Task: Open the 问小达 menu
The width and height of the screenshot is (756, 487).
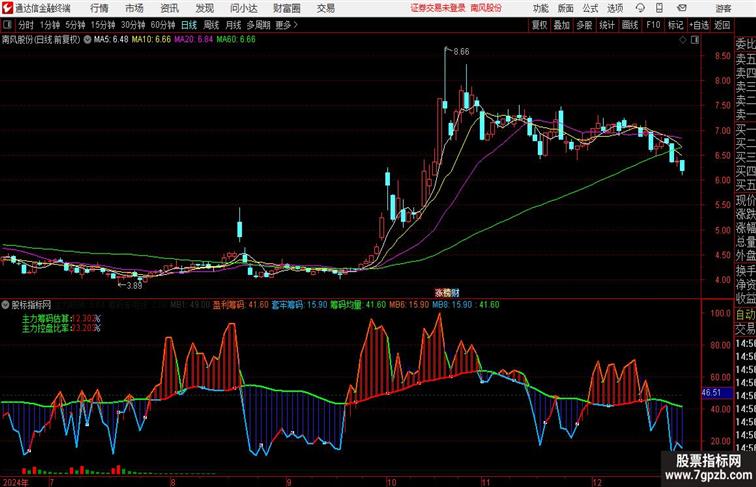Action: (243, 8)
